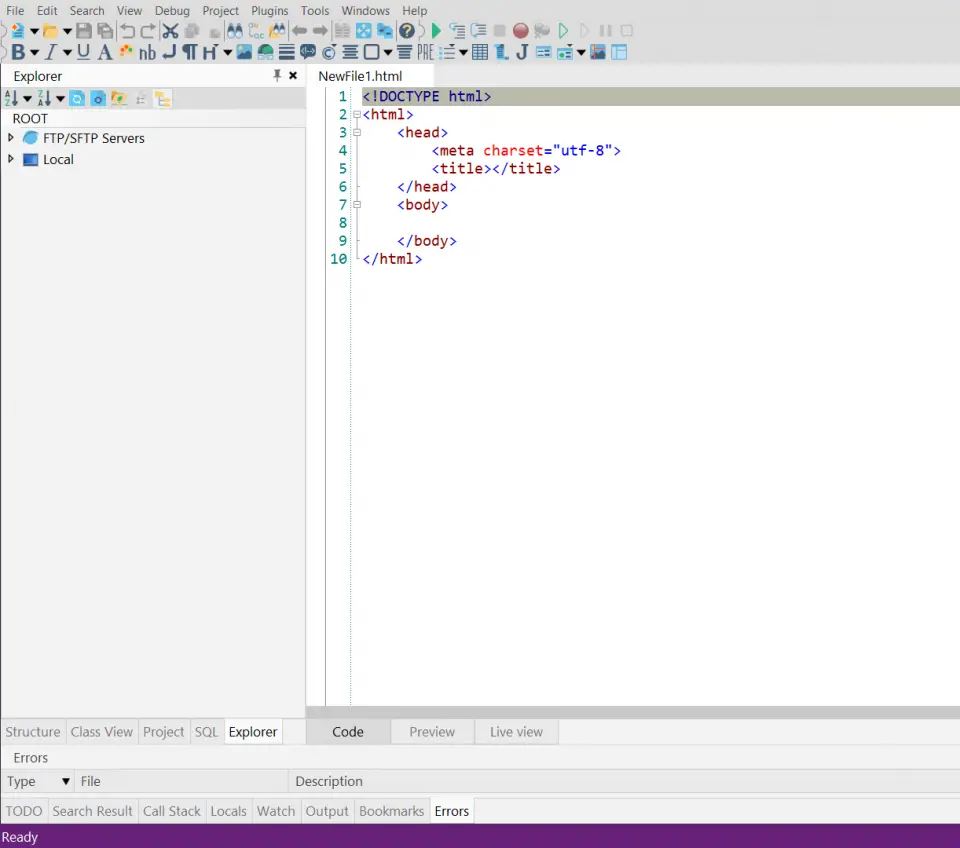Apply Bold with the B formatting icon
This screenshot has width=960, height=848.
[17, 52]
